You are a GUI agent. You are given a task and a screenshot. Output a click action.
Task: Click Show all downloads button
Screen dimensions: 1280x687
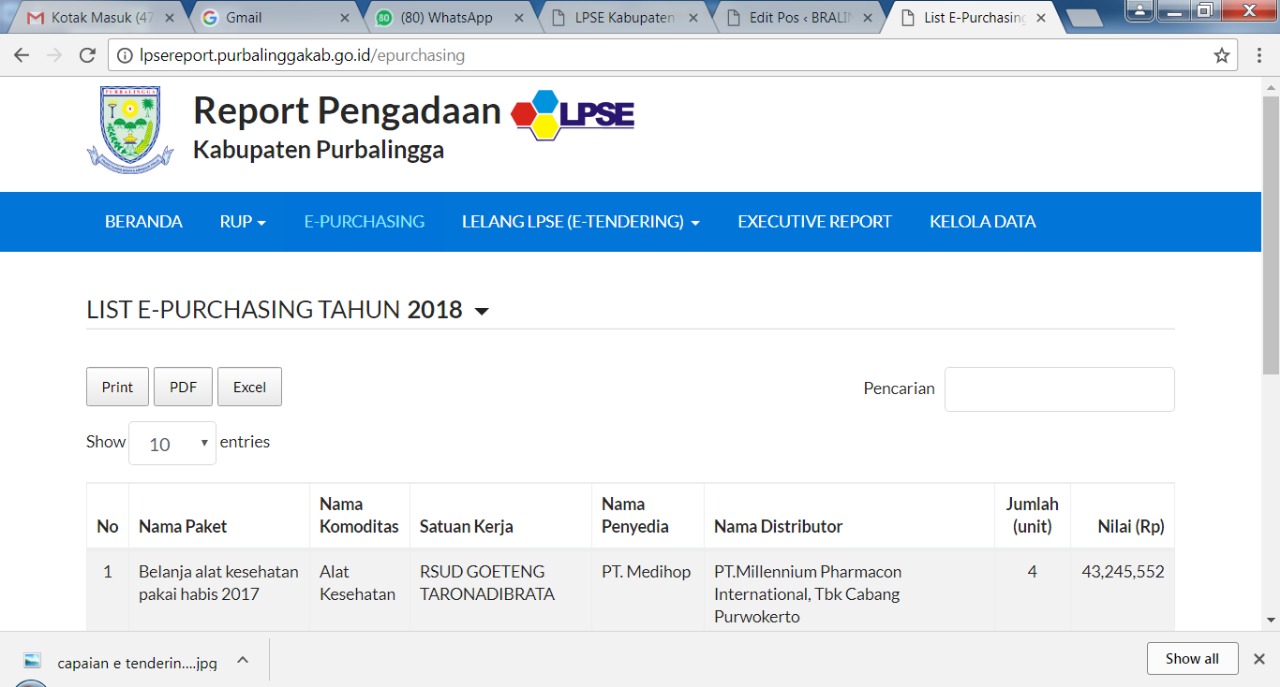[1192, 658]
